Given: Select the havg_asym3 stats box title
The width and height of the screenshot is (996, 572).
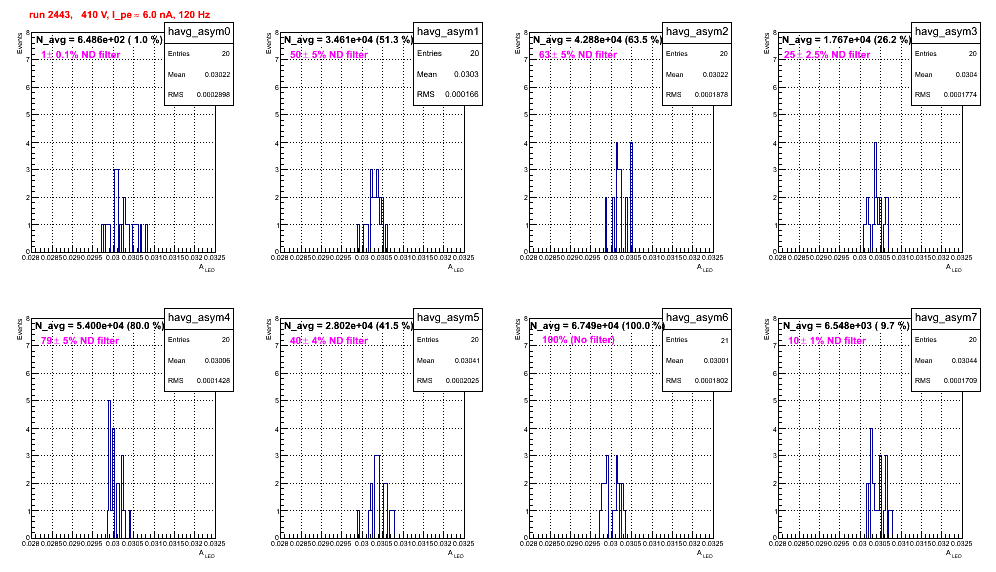Looking at the screenshot, I should tap(946, 32).
